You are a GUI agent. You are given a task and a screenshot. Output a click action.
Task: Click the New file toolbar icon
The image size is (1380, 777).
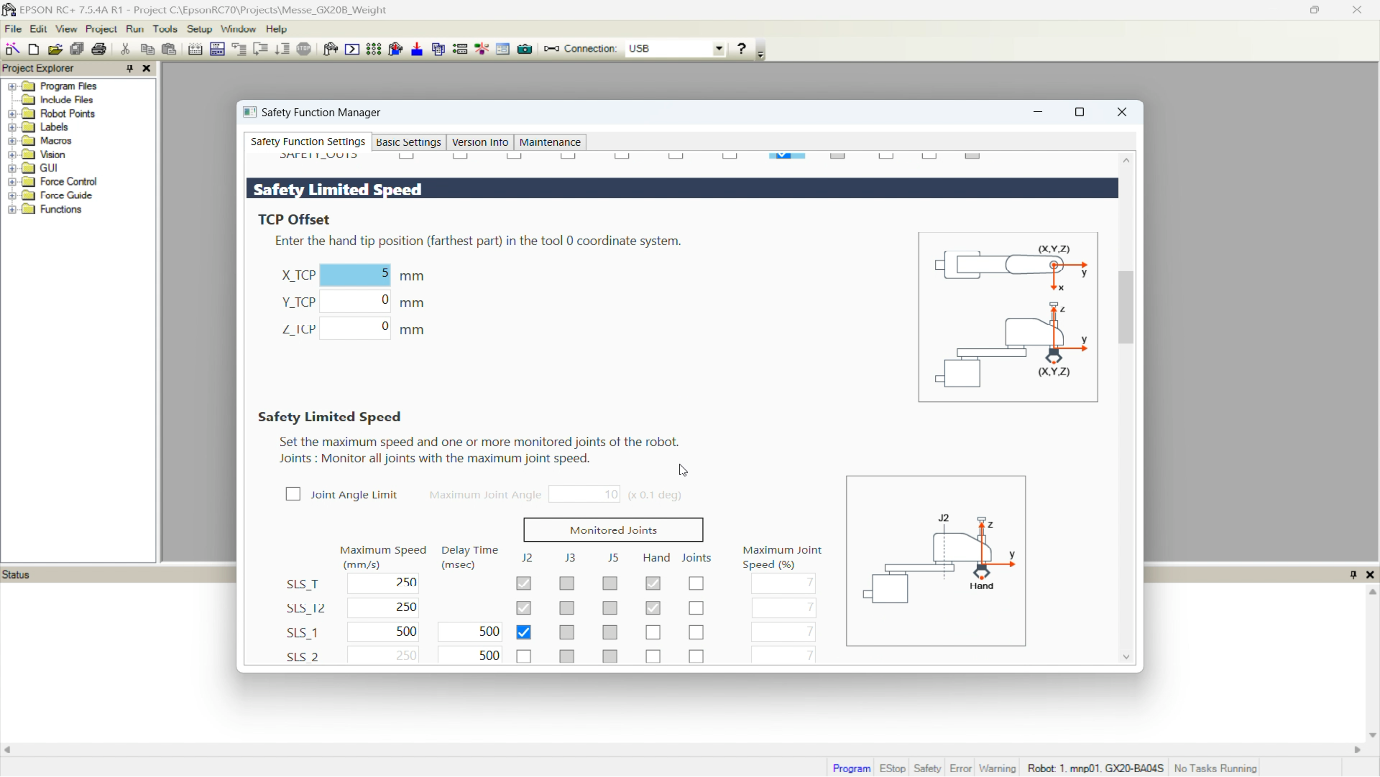(x=34, y=49)
